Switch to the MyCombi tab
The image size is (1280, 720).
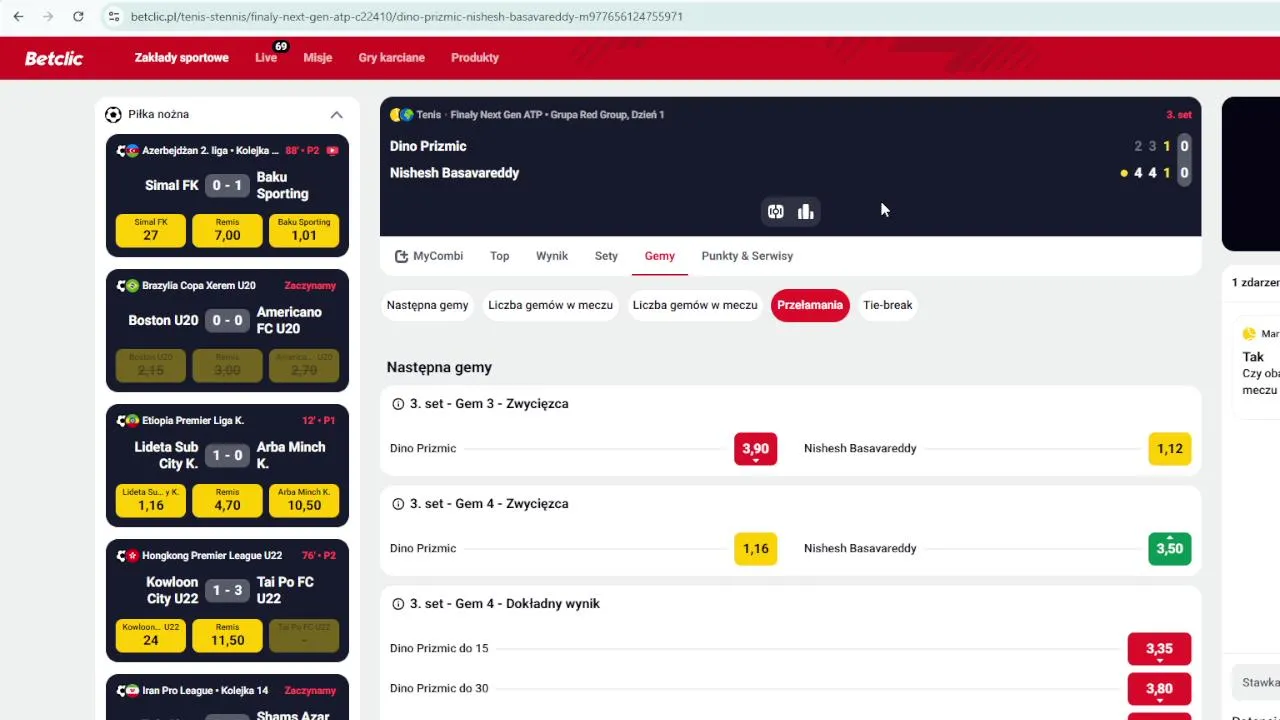pos(429,256)
